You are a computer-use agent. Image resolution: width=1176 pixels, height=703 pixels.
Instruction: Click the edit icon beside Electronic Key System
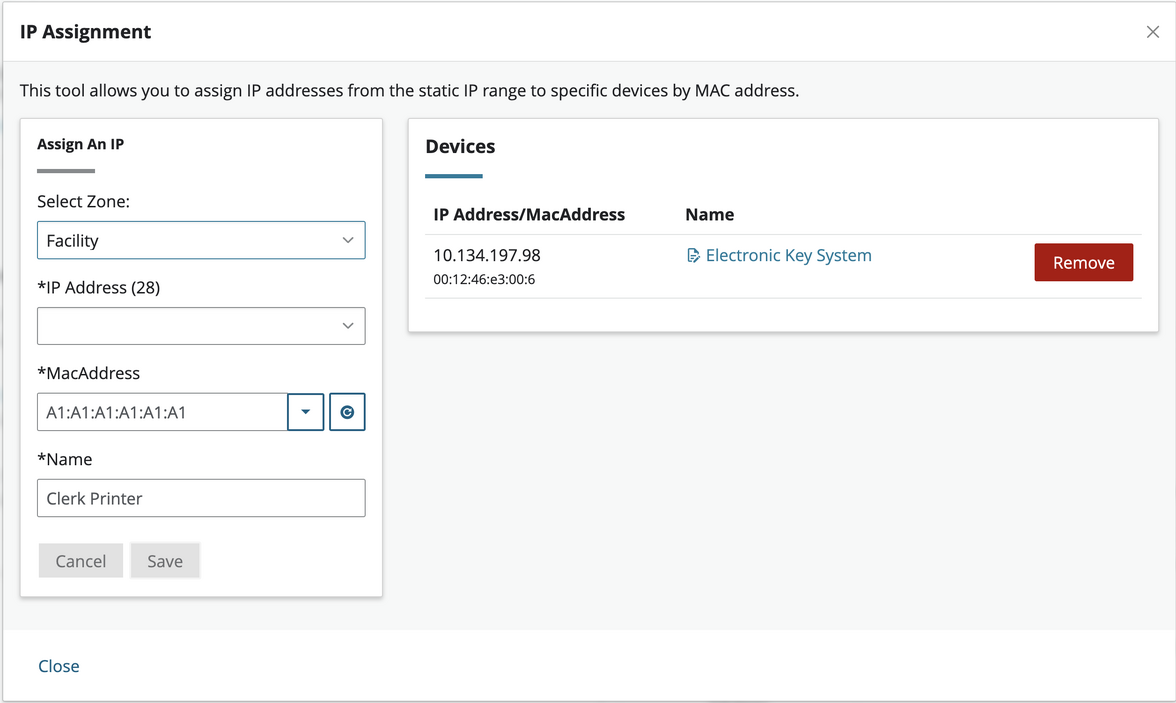tap(693, 255)
